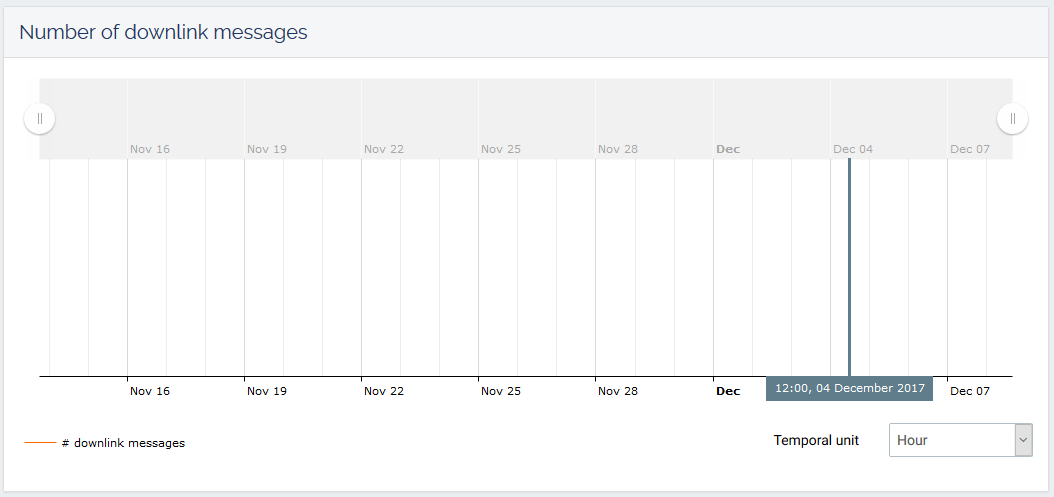Click the Nov 25 bottom axis label
Viewport: 1054px width, 497px height.
pyautogui.click(x=501, y=391)
